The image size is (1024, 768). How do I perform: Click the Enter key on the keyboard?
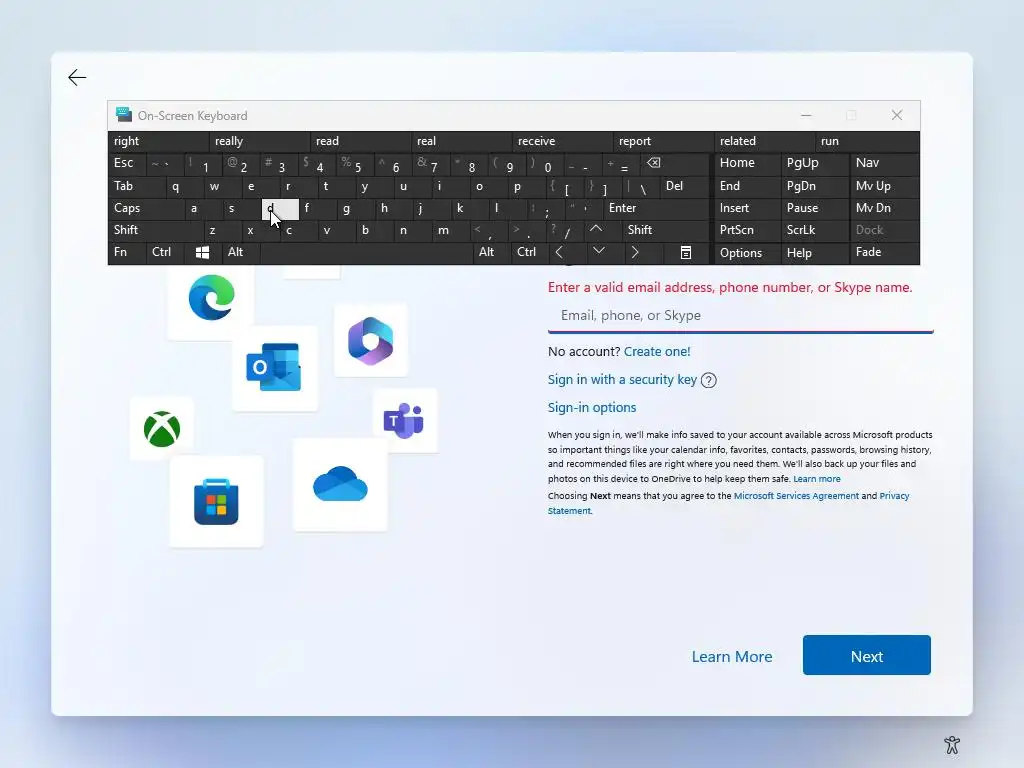point(656,208)
